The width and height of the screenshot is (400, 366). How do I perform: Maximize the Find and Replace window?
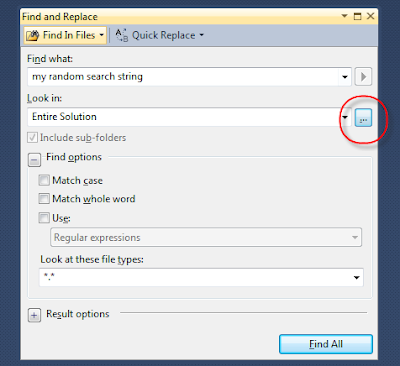pyautogui.click(x=357, y=16)
